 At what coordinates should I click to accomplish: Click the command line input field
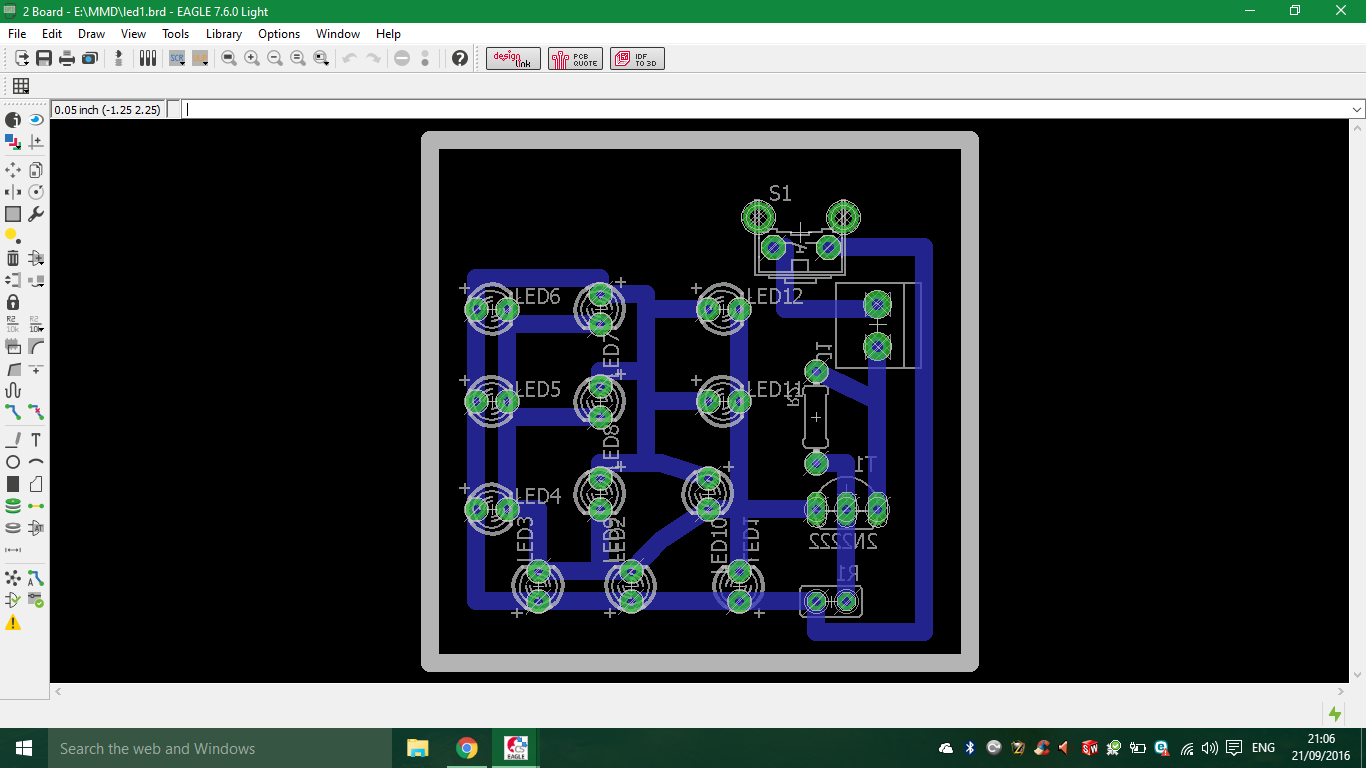point(766,110)
